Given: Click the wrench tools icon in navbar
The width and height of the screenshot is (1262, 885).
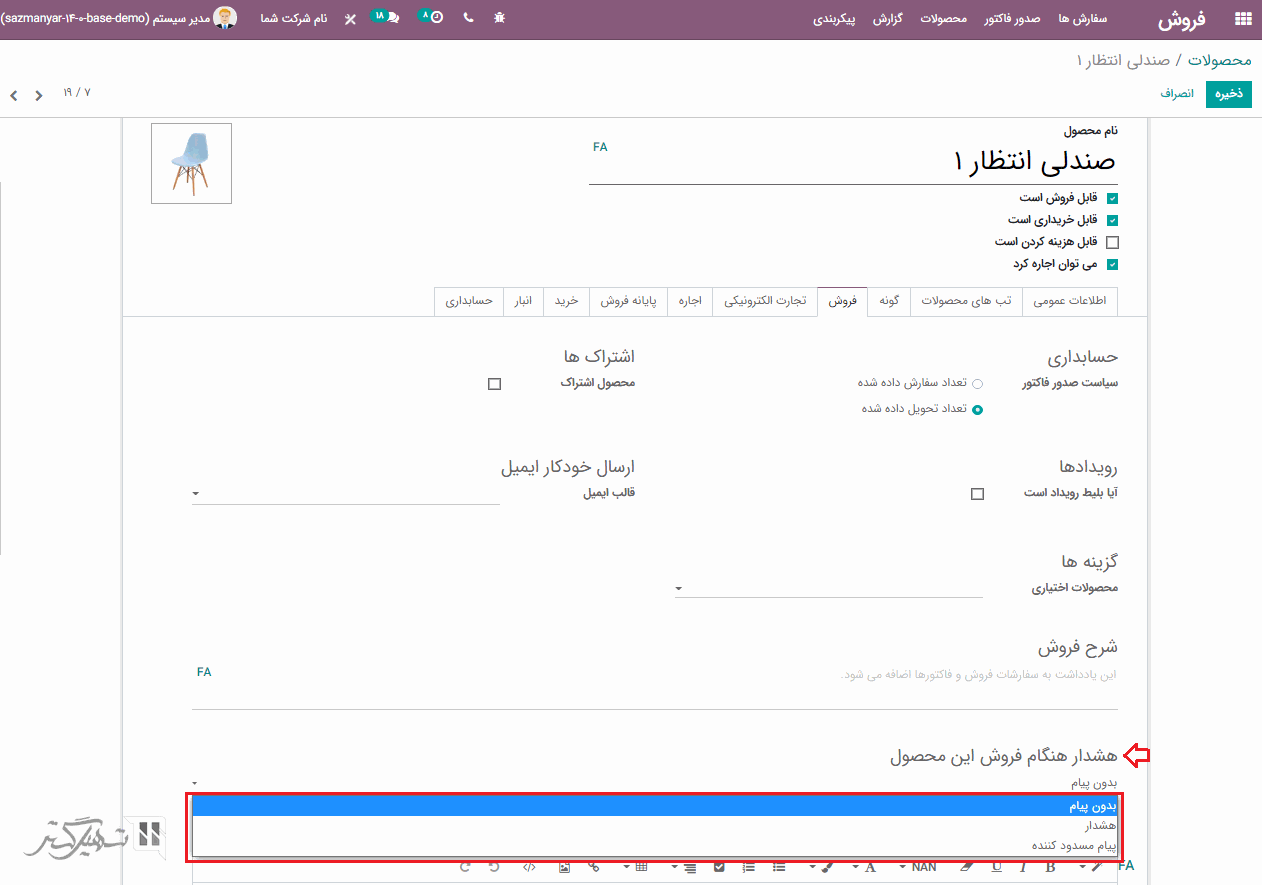Looking at the screenshot, I should point(349,19).
